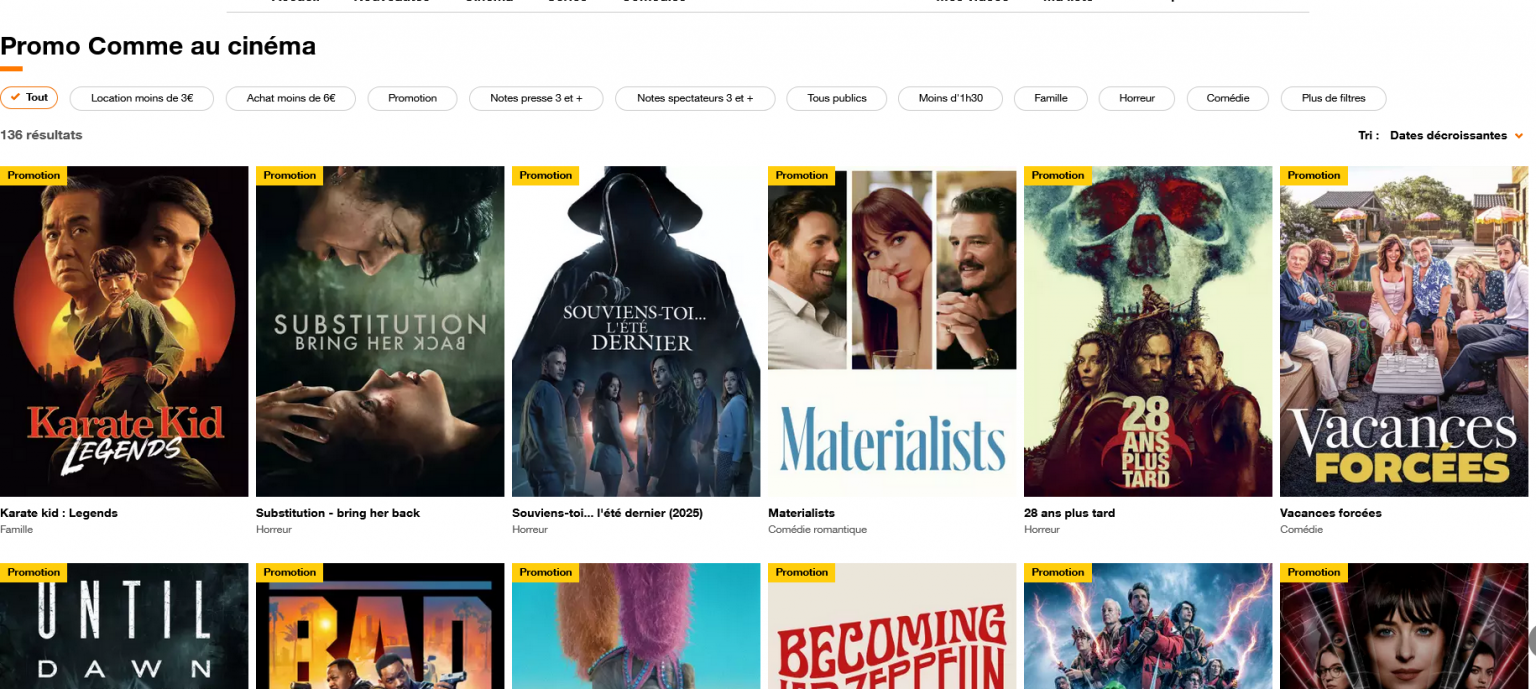Open the 'Dates décroissantes' sort dropdown
1536x689 pixels.
[1447, 136]
